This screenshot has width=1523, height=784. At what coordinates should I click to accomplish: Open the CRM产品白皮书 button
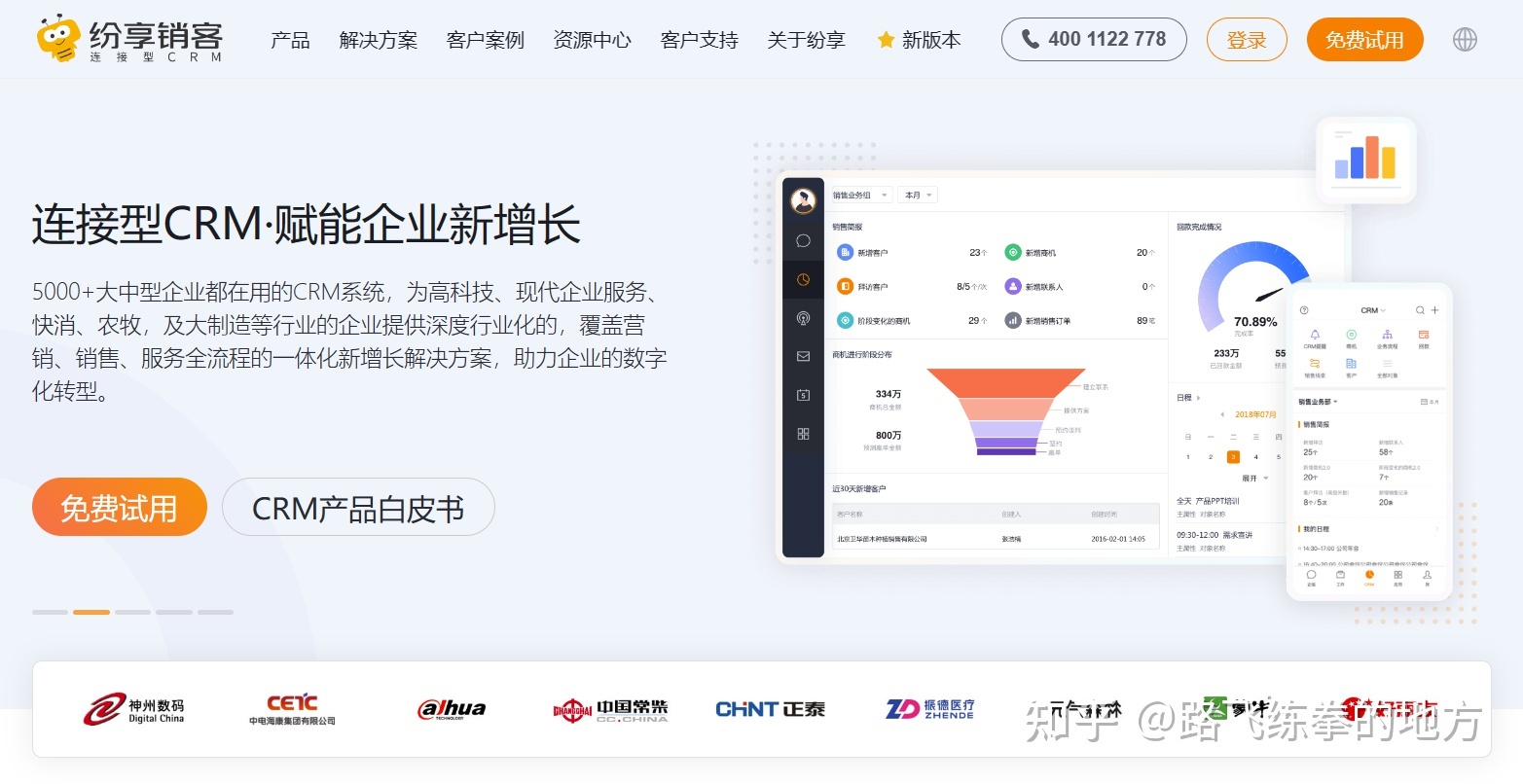click(358, 507)
